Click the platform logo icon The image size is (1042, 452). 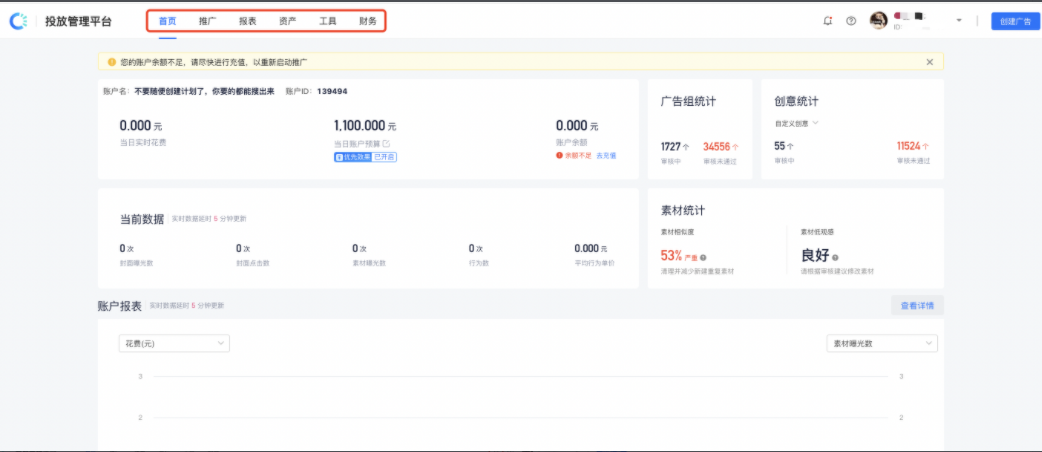pos(18,21)
